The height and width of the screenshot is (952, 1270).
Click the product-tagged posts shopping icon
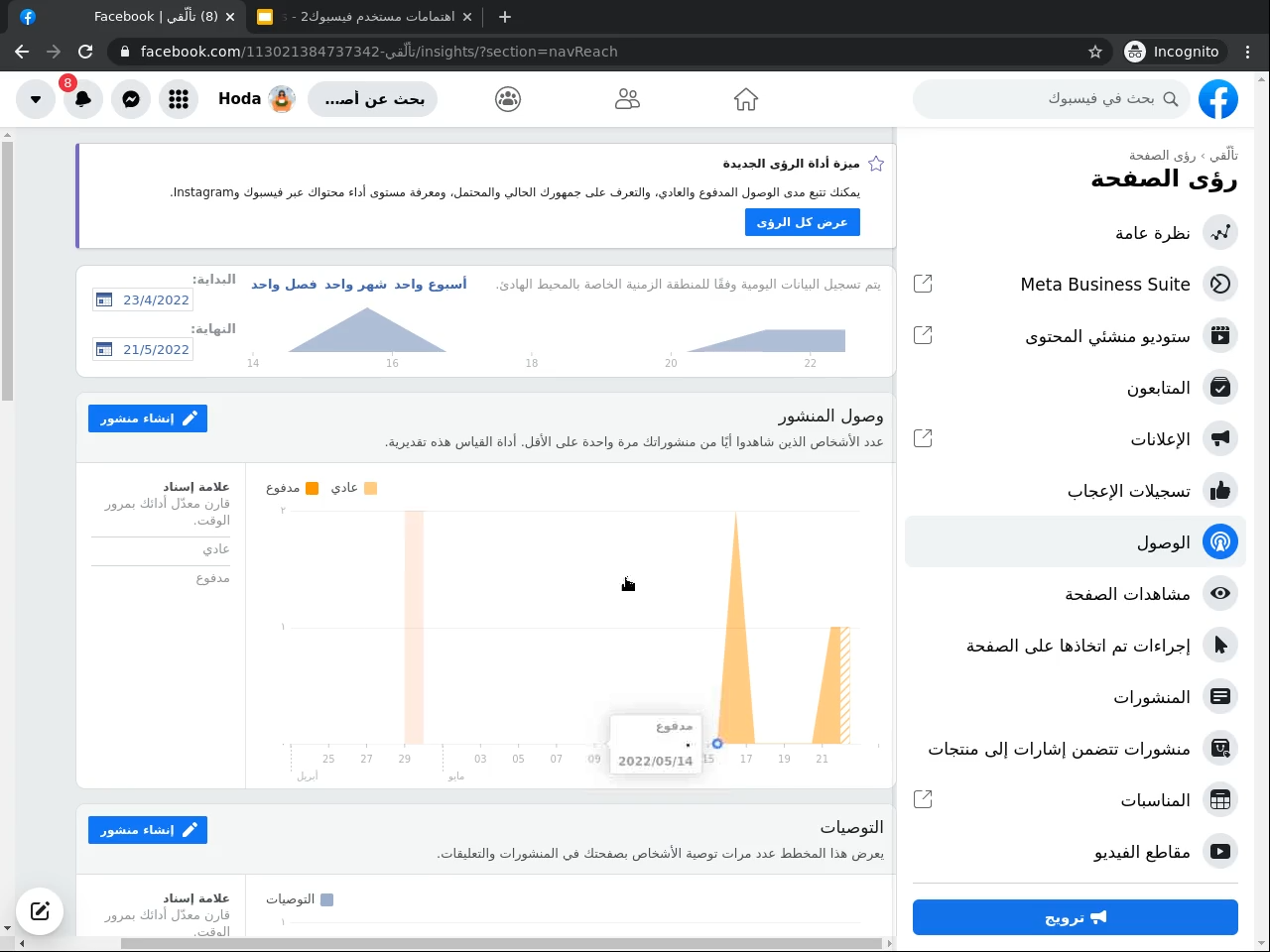click(1220, 749)
